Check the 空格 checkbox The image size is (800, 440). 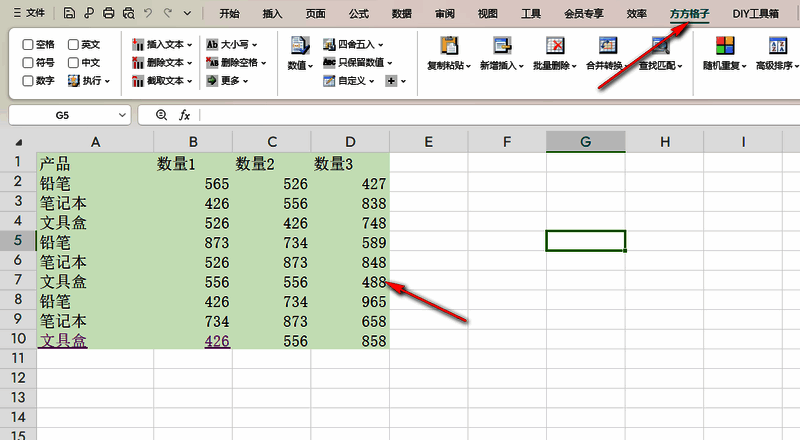click(28, 45)
